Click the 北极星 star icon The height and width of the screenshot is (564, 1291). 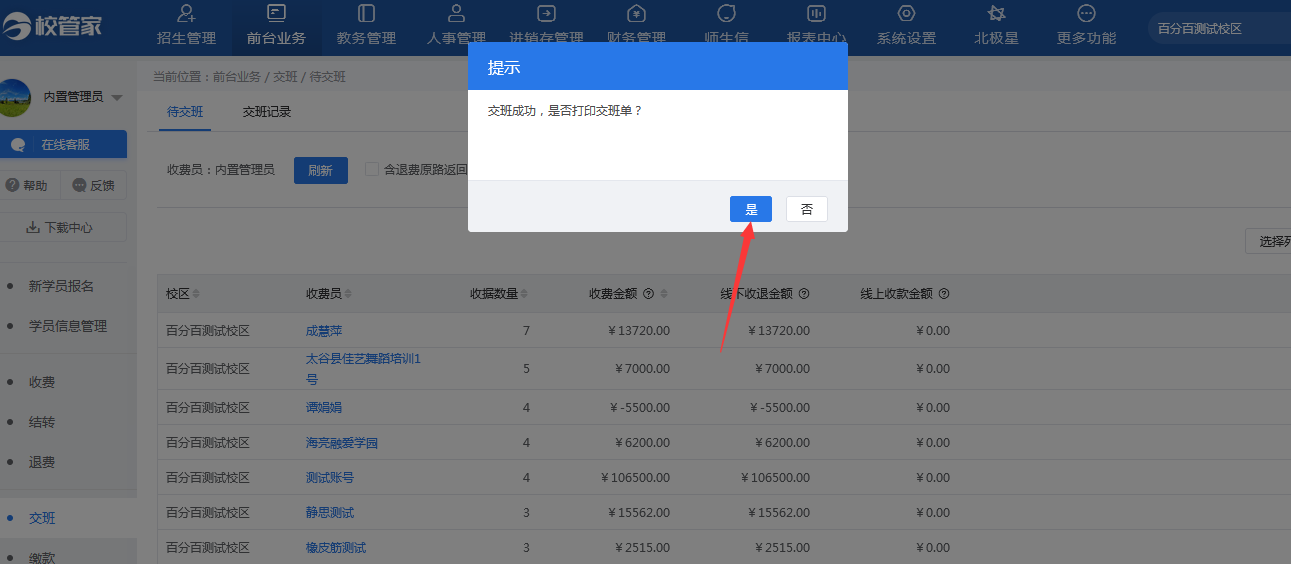pyautogui.click(x=996, y=13)
